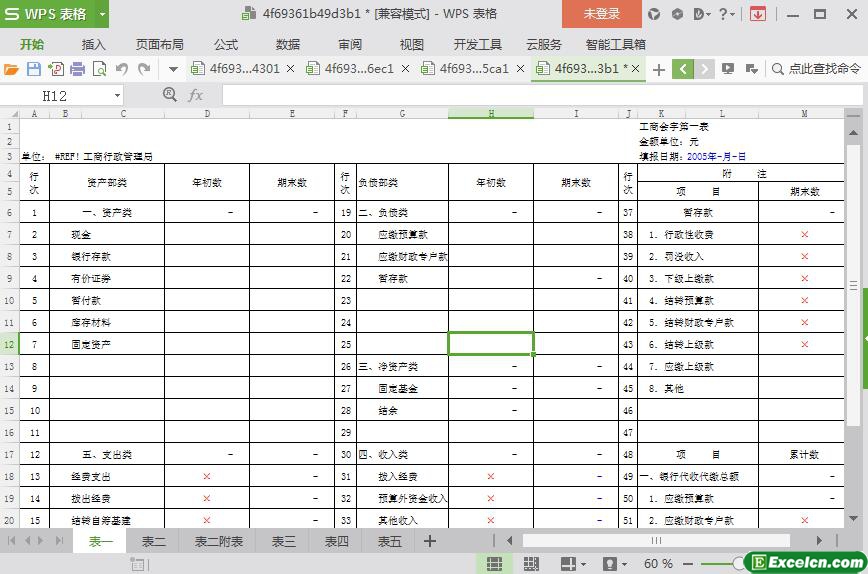Switch to the 开始 ribbon tab
This screenshot has width=868, height=574.
coord(32,45)
